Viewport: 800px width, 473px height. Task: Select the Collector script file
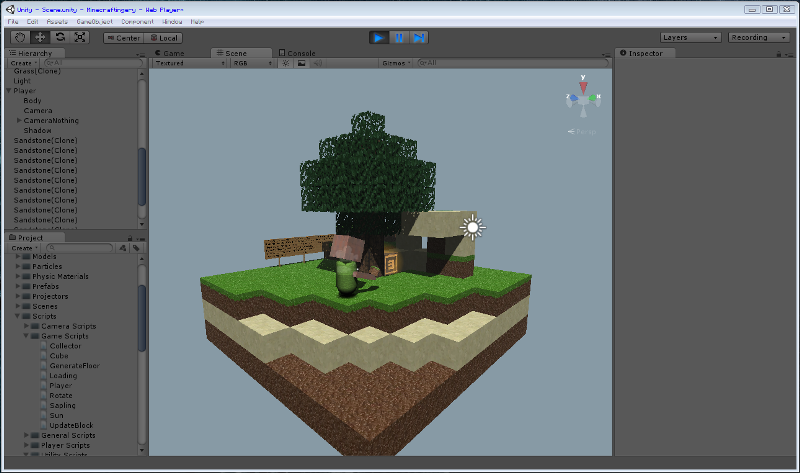pyautogui.click(x=65, y=346)
